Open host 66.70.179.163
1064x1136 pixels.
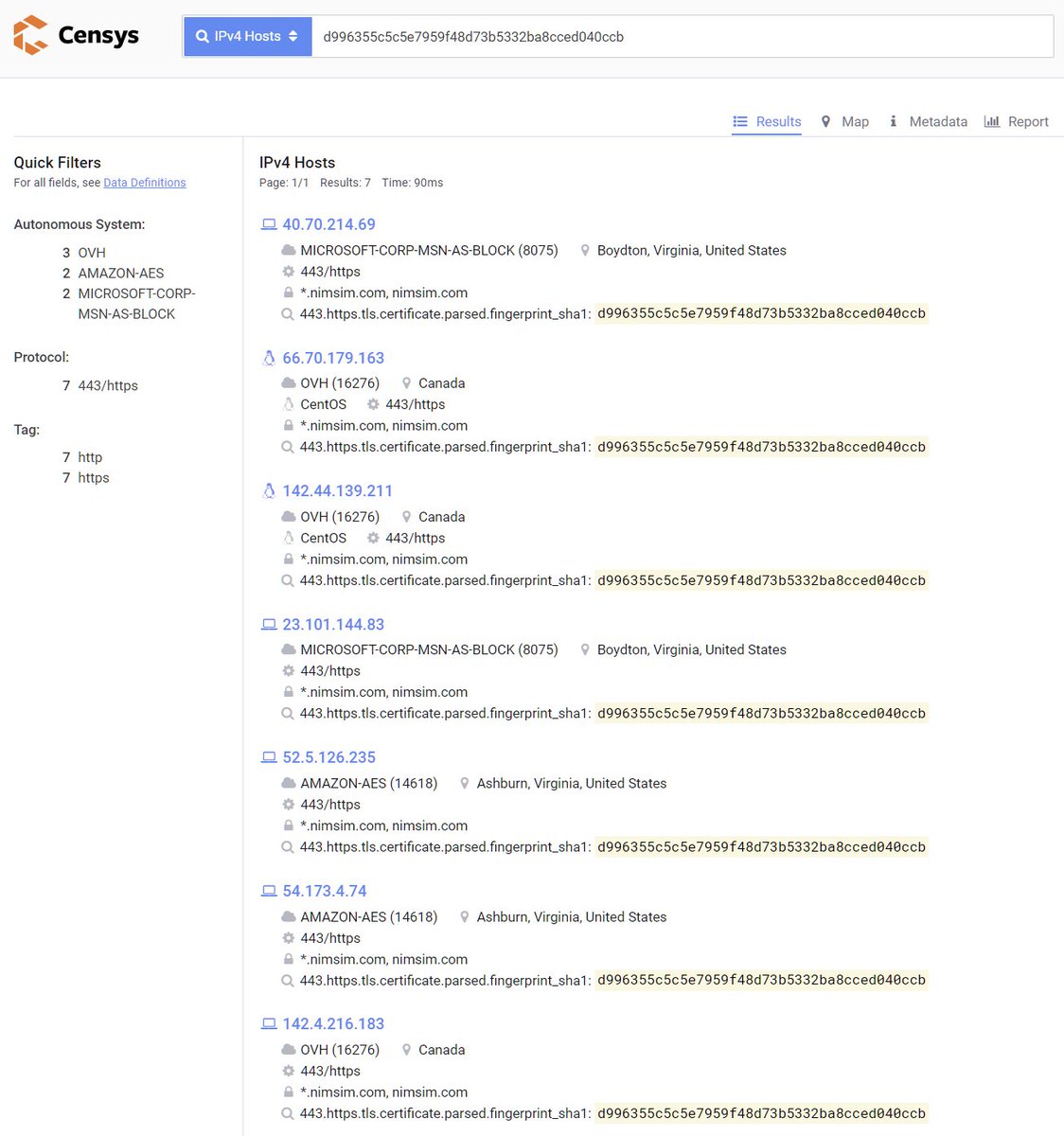(333, 358)
